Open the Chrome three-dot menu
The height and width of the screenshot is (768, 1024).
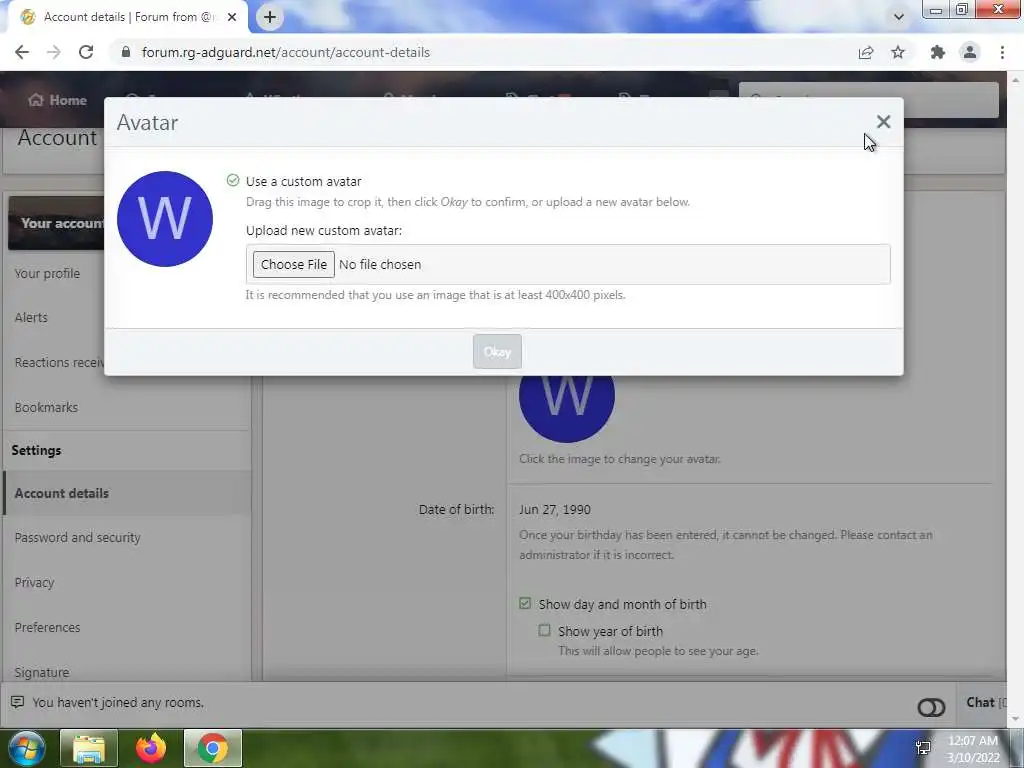pyautogui.click(x=1002, y=52)
